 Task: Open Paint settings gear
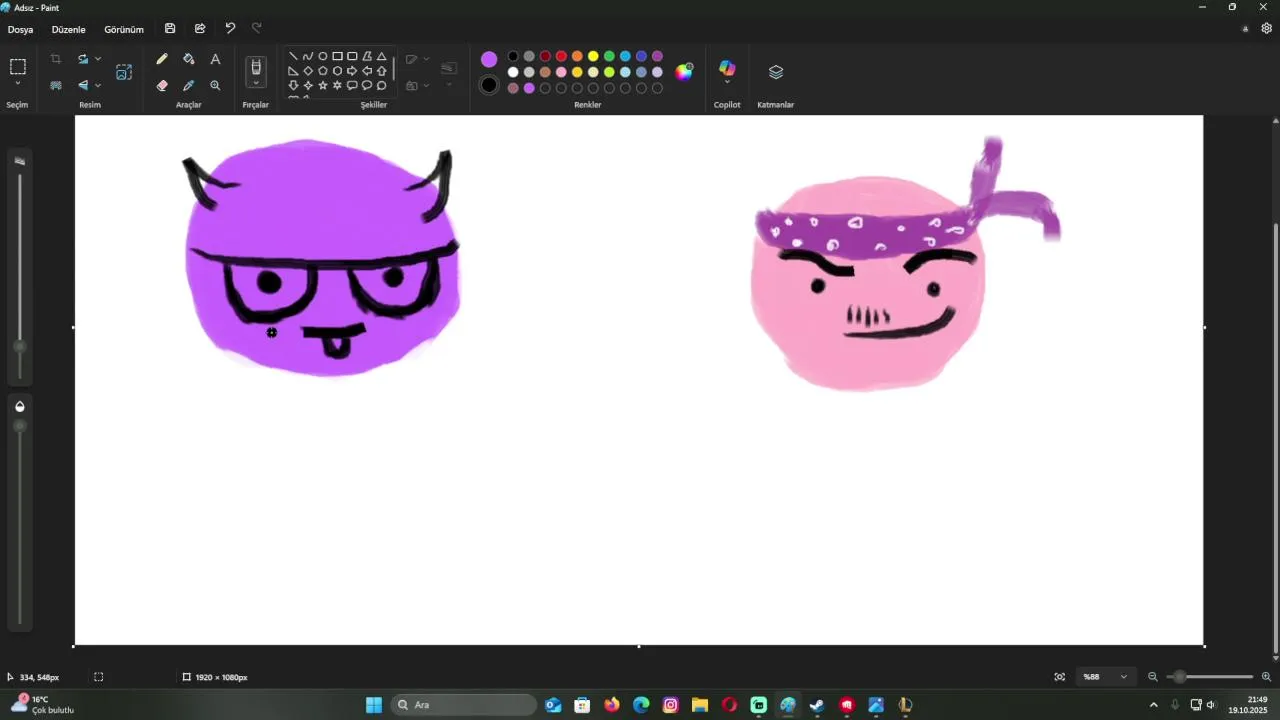click(1266, 29)
